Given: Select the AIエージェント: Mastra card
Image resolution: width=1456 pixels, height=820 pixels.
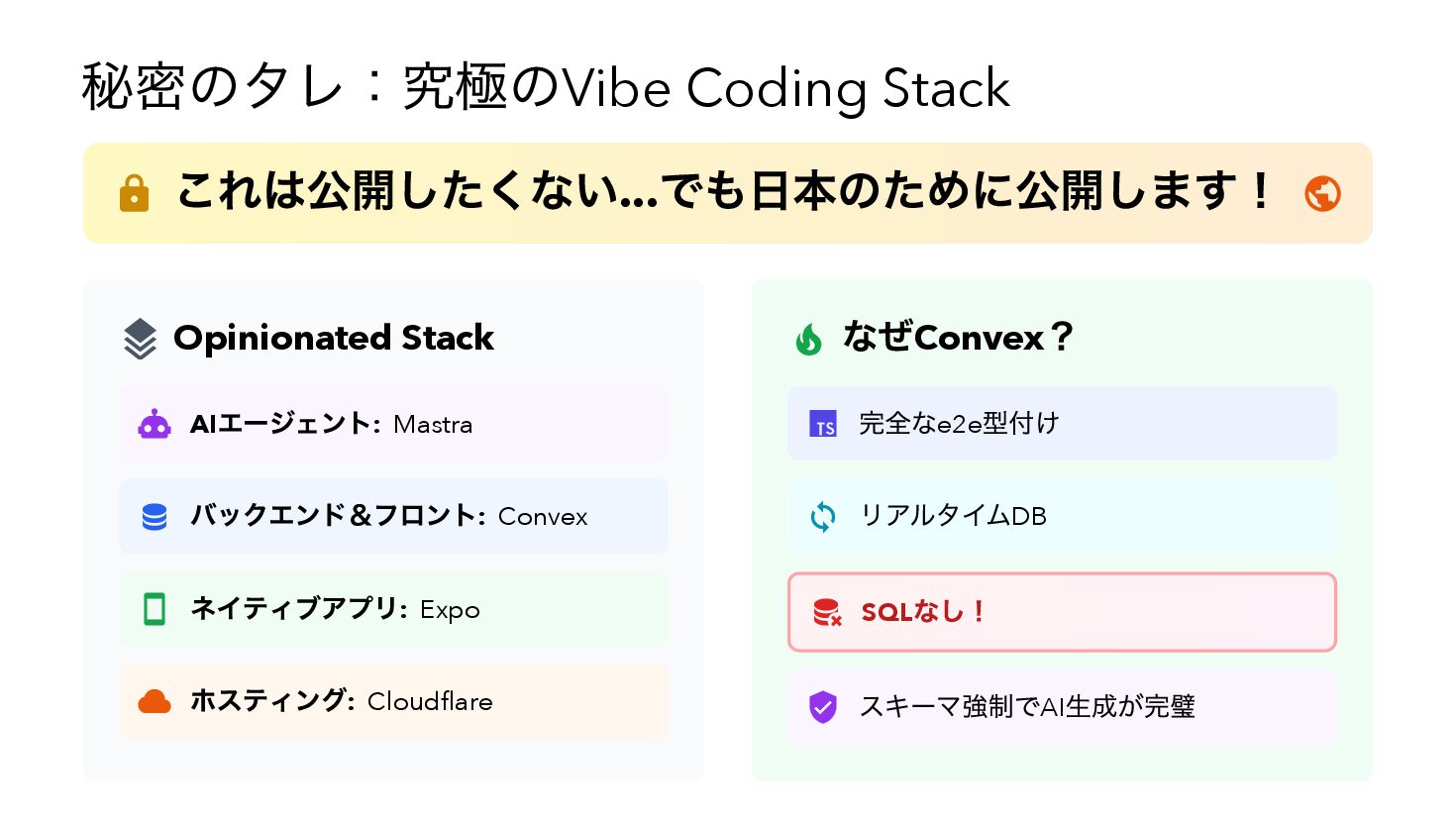Looking at the screenshot, I should tap(393, 425).
